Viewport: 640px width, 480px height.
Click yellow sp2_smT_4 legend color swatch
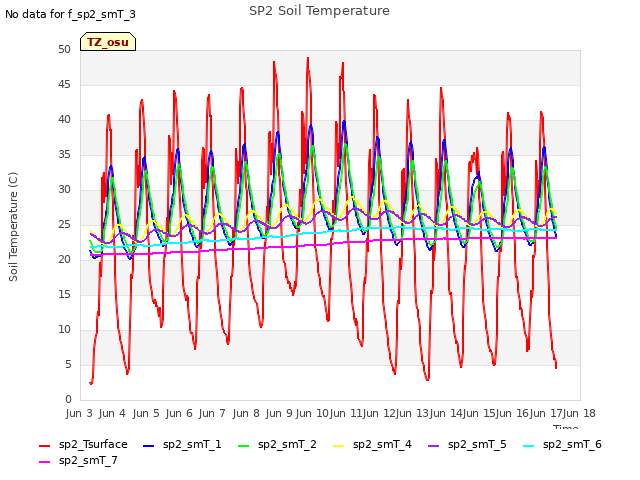[338, 446]
